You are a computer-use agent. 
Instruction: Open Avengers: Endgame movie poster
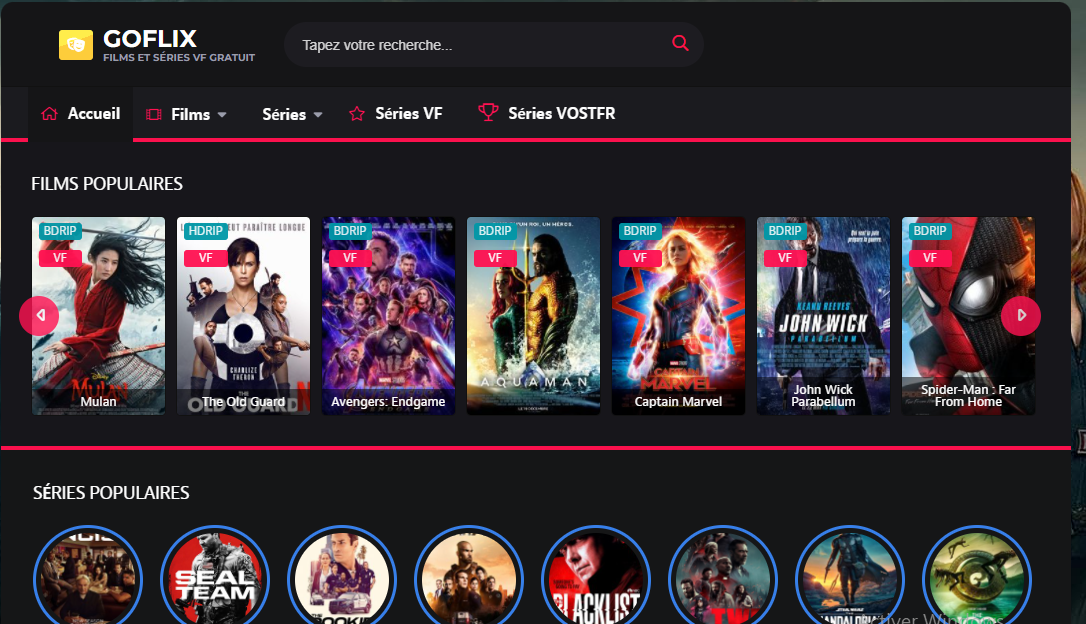coord(389,316)
